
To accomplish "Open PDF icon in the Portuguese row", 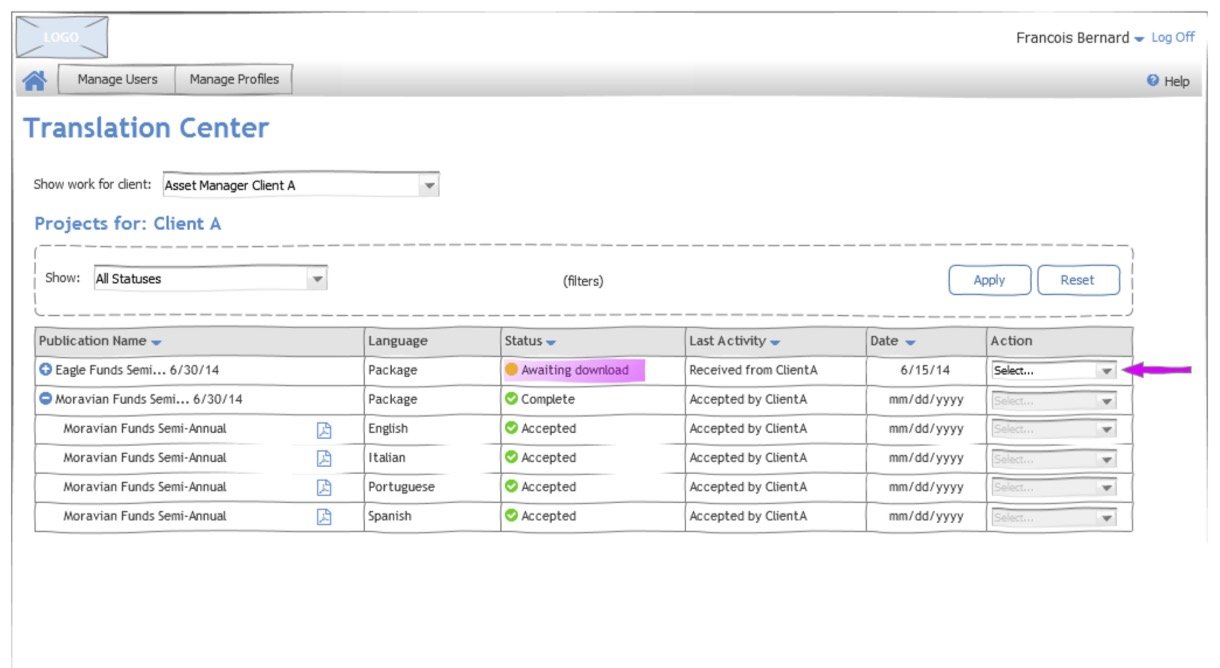I will coord(324,487).
